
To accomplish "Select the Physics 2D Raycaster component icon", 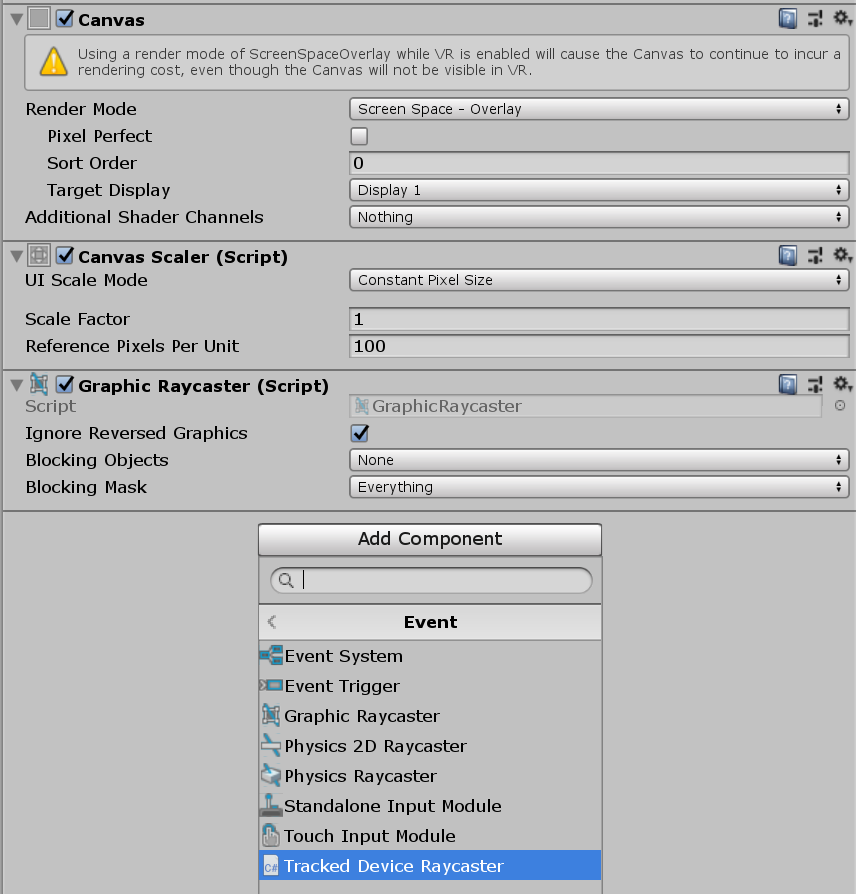I will [x=270, y=746].
